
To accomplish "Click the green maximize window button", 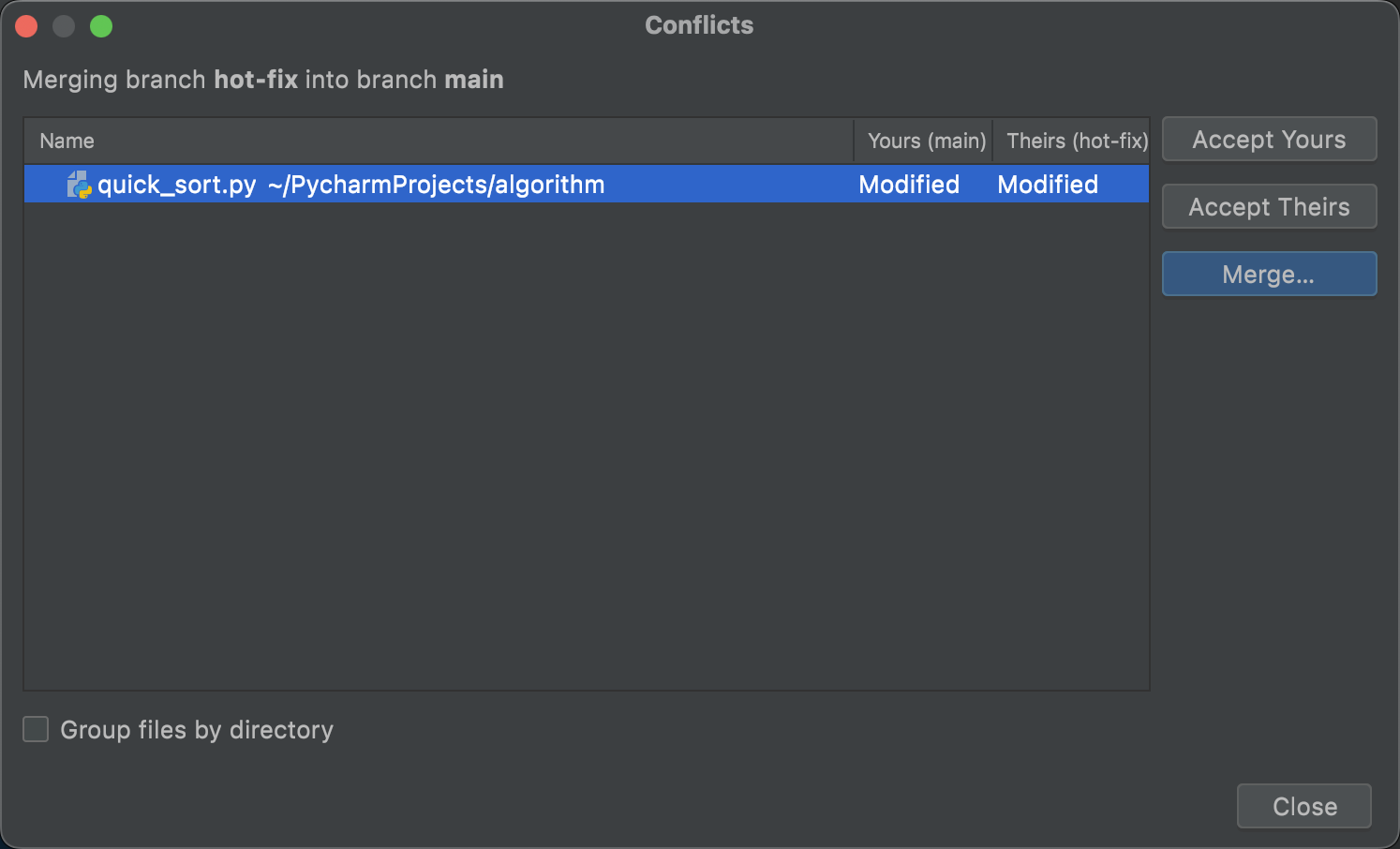I will 101,26.
